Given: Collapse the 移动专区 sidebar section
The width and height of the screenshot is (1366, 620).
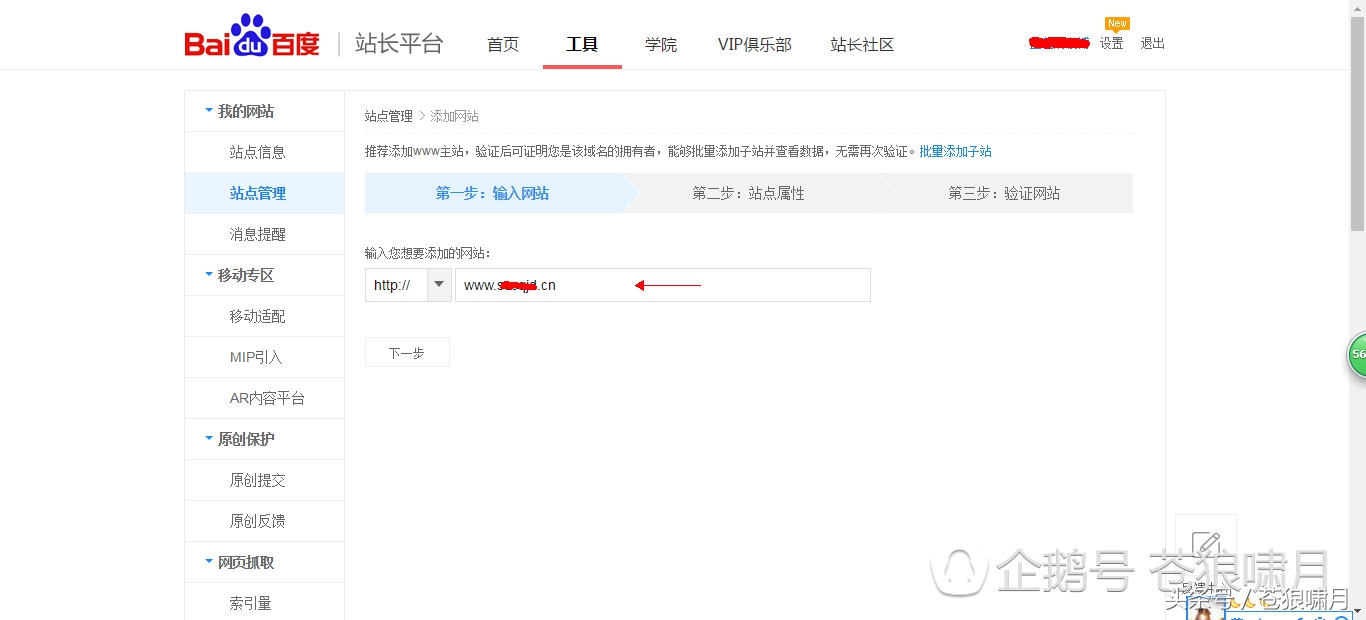Looking at the screenshot, I should pyautogui.click(x=243, y=274).
